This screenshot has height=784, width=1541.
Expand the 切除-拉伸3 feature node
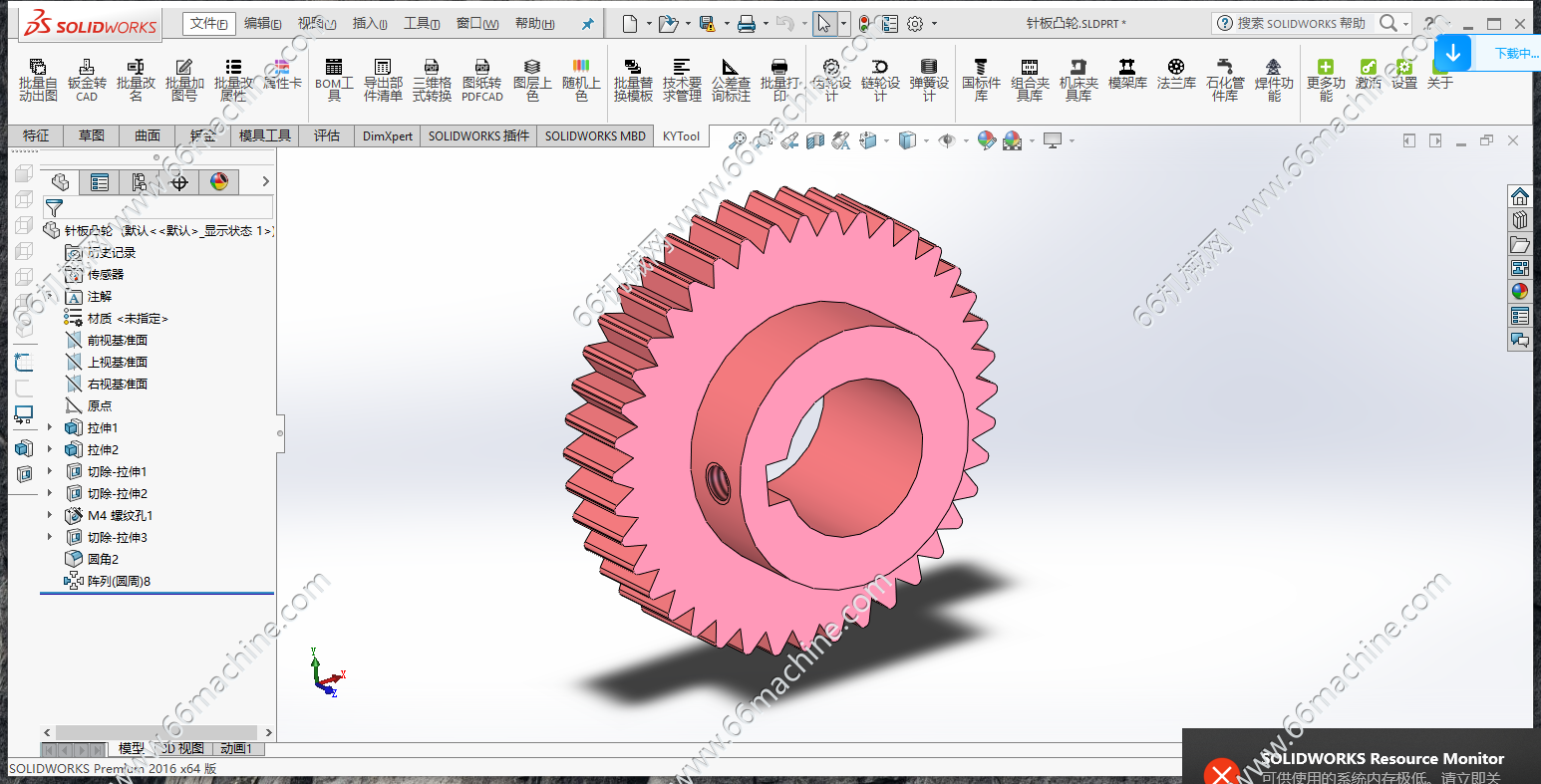[50, 537]
